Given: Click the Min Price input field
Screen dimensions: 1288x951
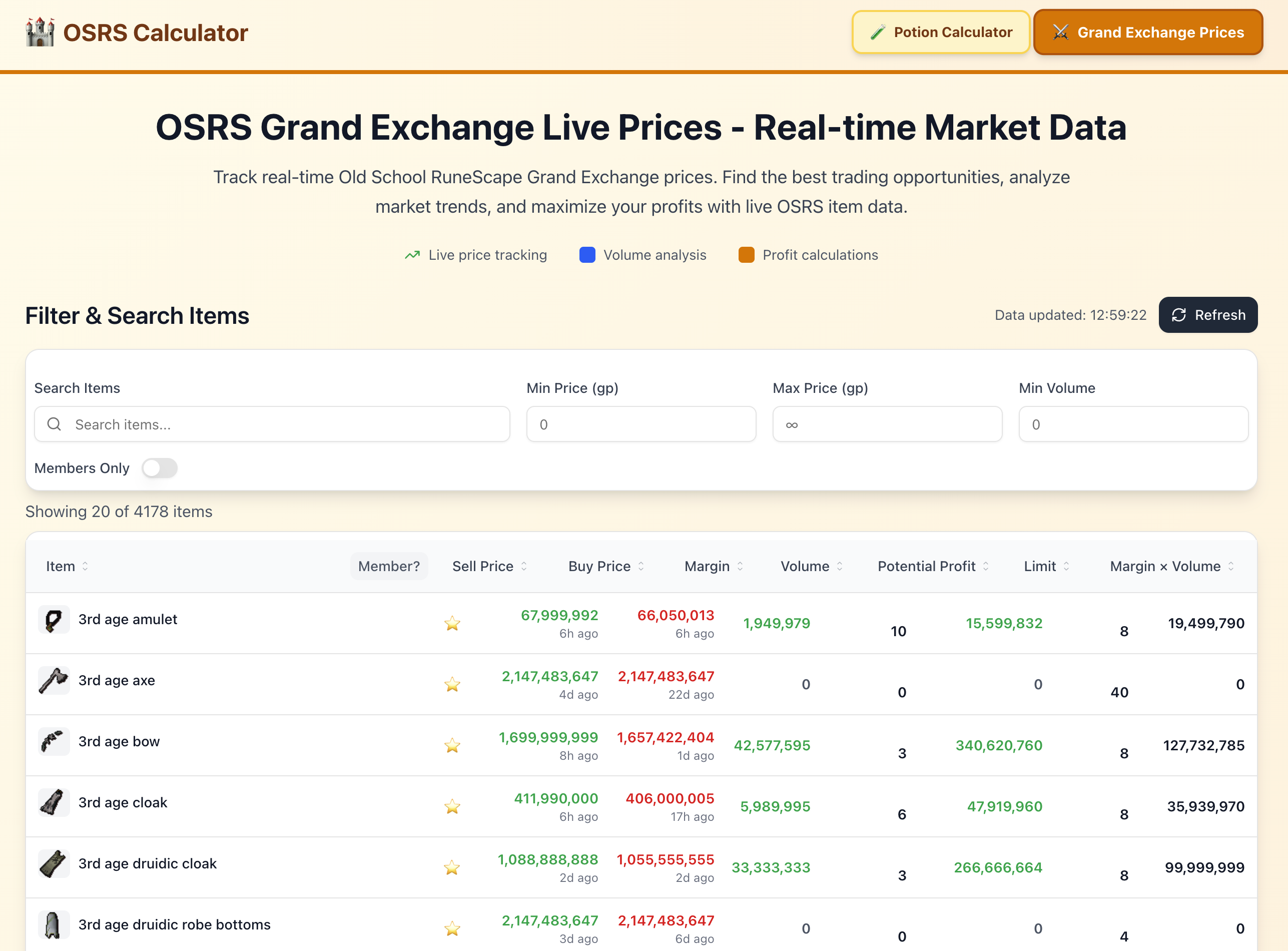Looking at the screenshot, I should 641,424.
